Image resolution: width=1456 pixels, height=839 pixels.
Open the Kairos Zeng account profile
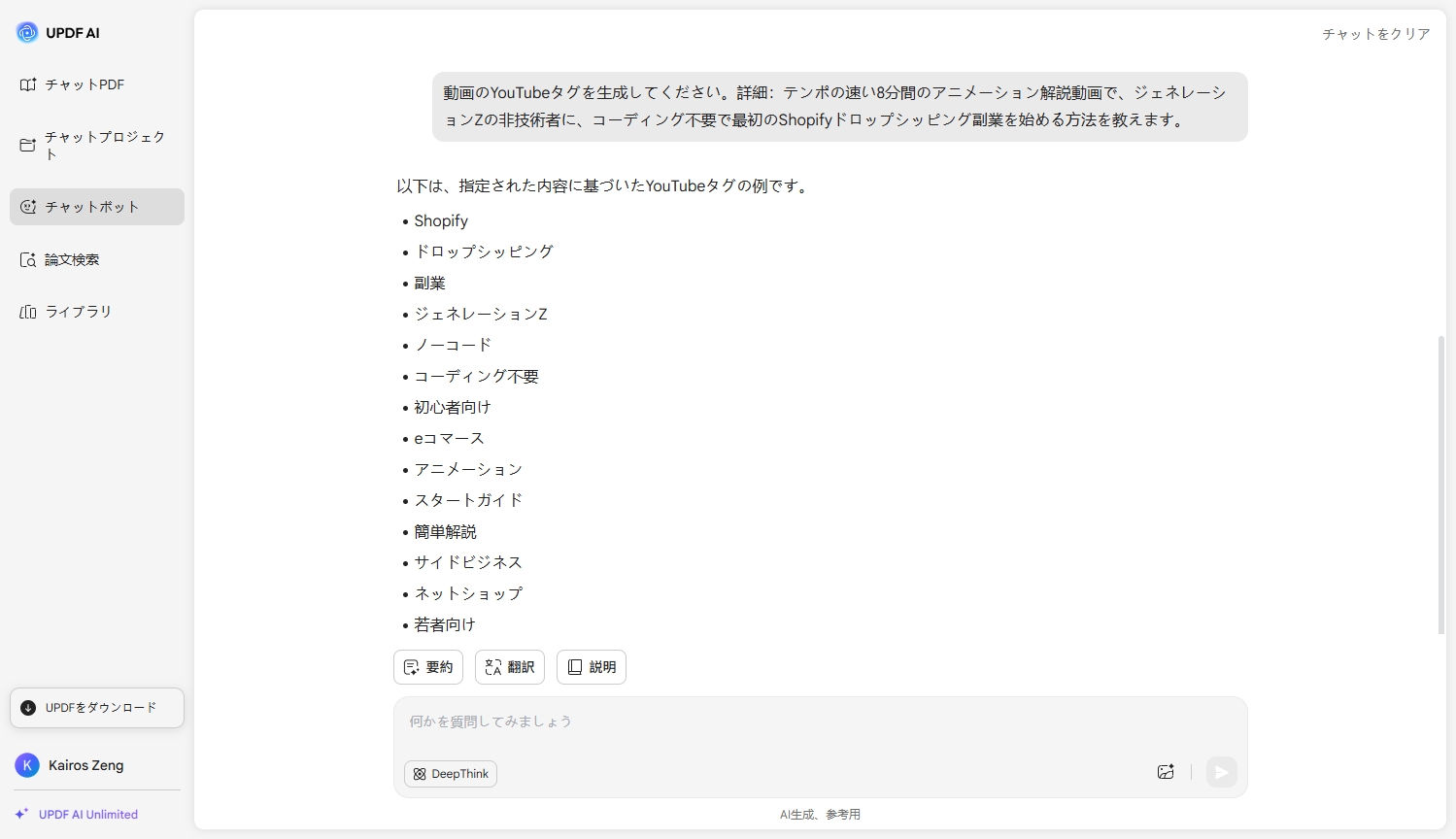tap(97, 765)
